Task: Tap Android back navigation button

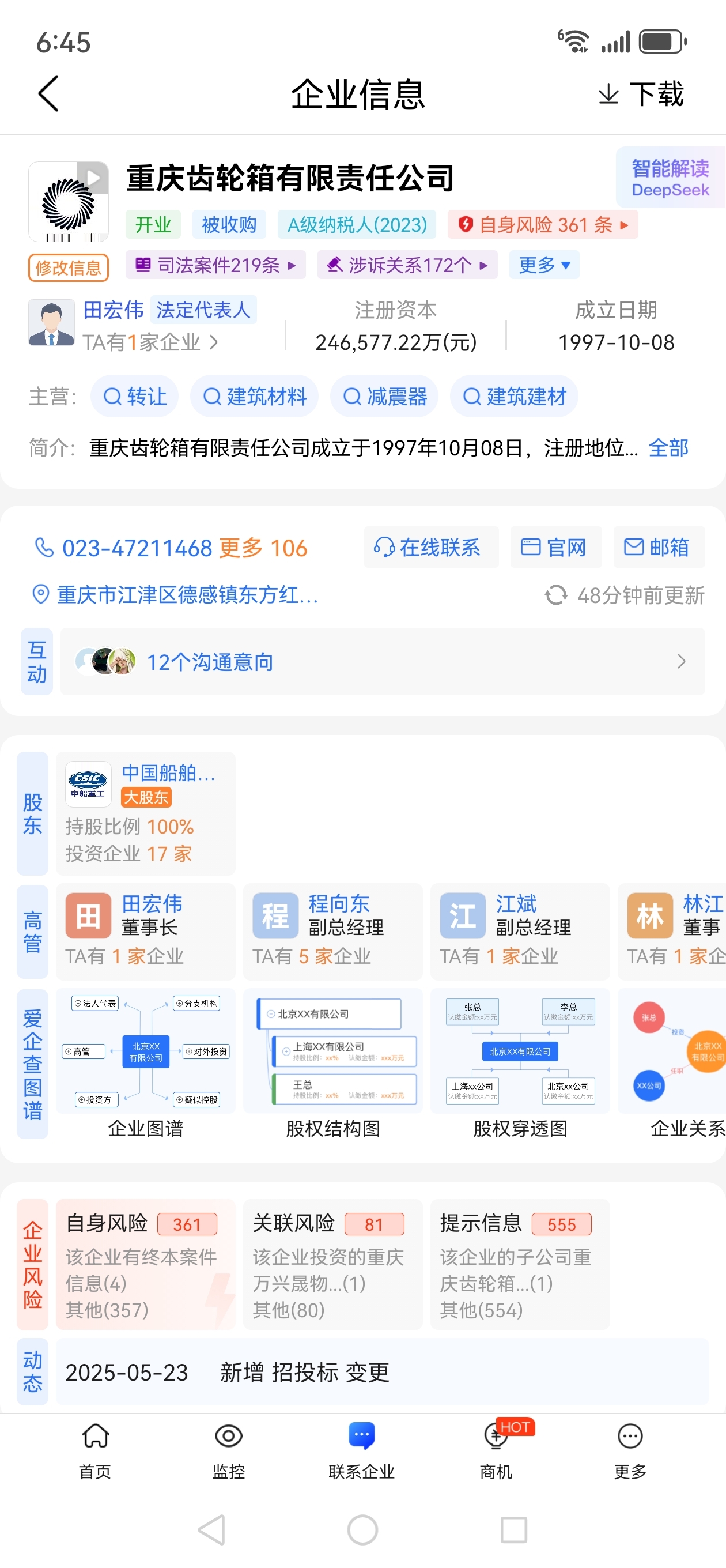Action: pyautogui.click(x=213, y=1529)
